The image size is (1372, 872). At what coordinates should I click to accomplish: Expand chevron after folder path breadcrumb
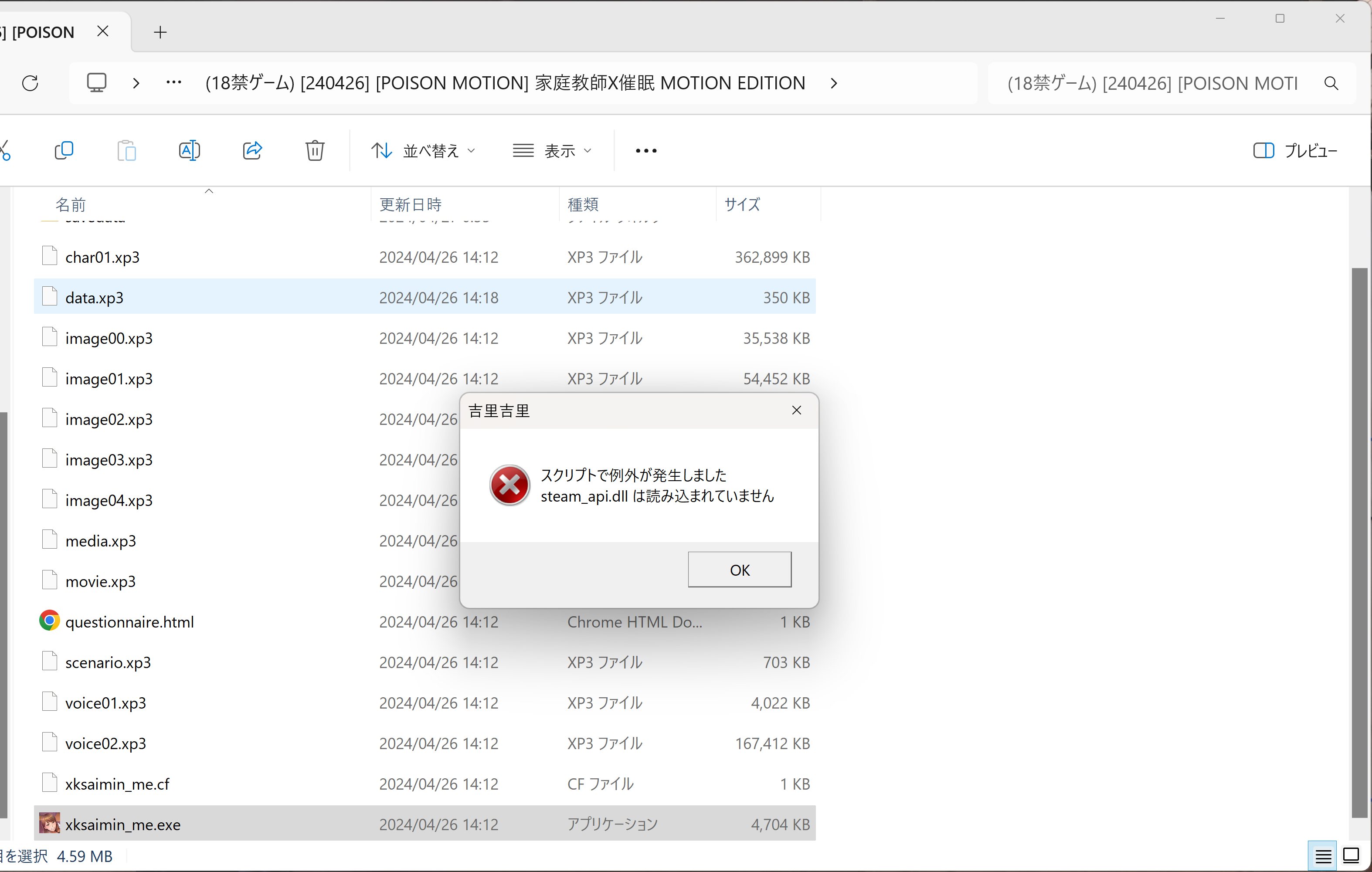coord(834,83)
